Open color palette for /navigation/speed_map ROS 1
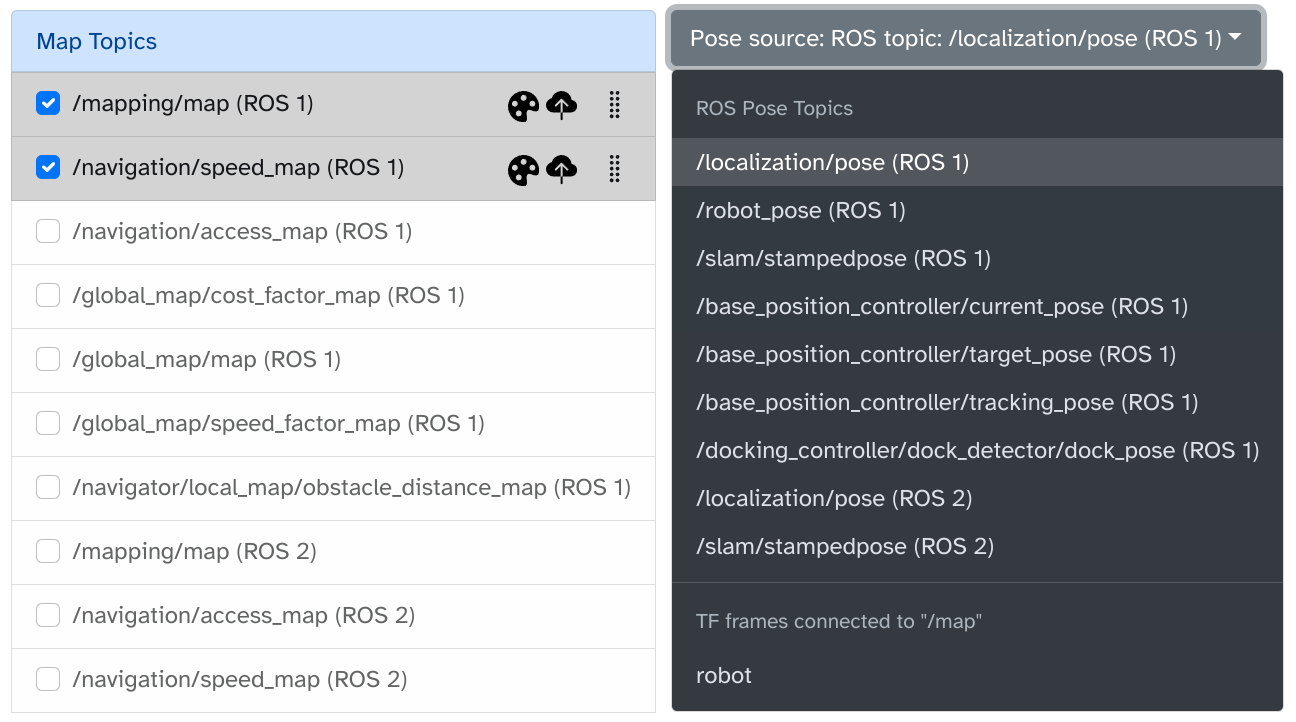This screenshot has width=1296, height=722. pos(523,170)
